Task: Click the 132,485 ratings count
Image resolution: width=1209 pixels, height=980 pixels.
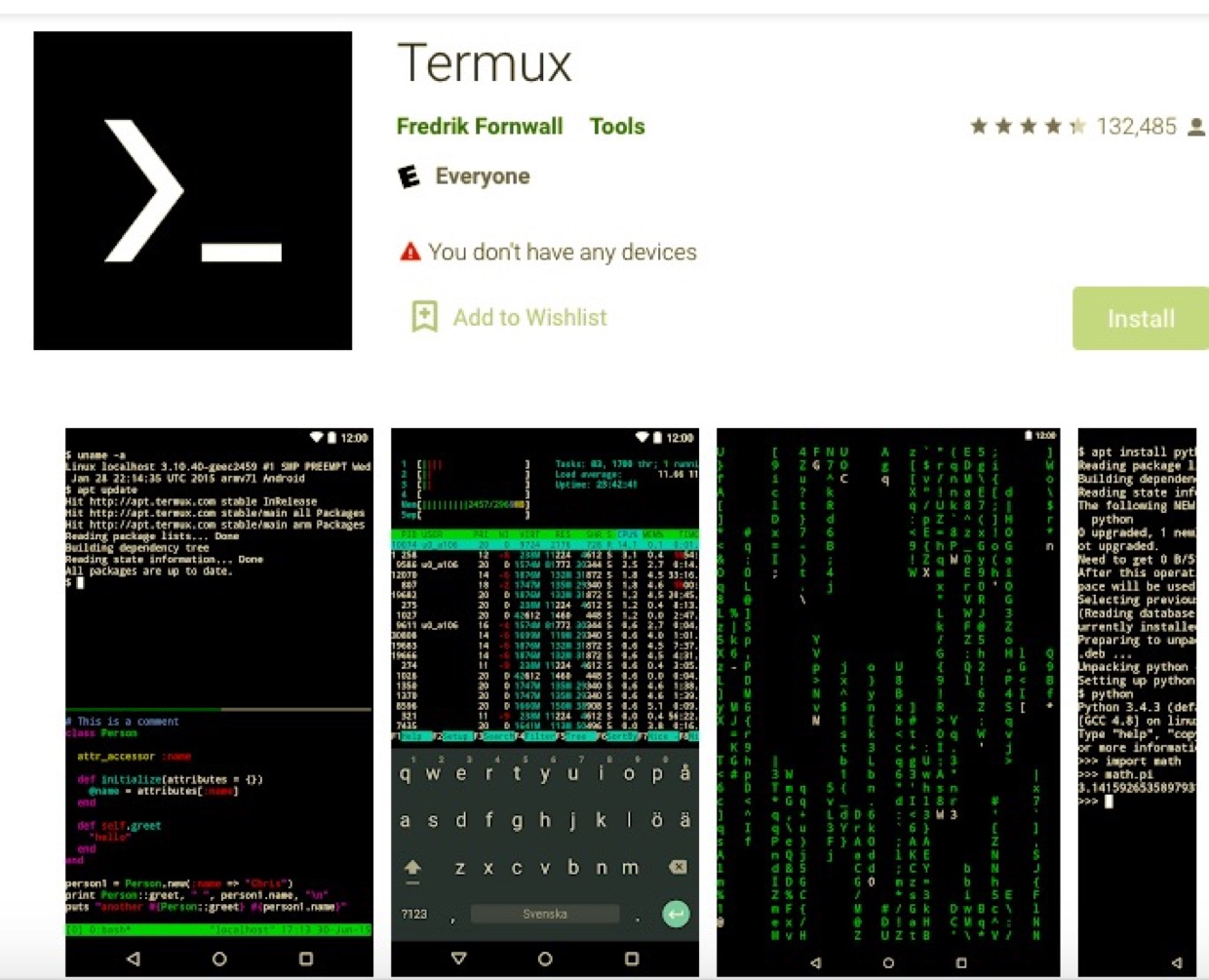Action: click(1137, 126)
